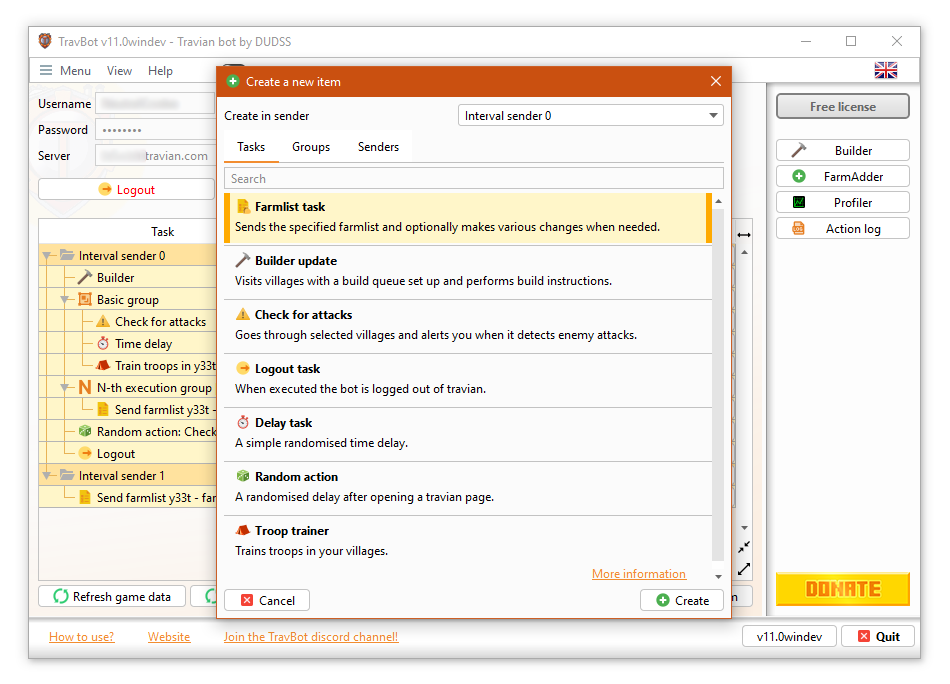This screenshot has height=684, width=950.
Task: Click the tent icon beside Train troops in y33t
Action: coord(103,365)
